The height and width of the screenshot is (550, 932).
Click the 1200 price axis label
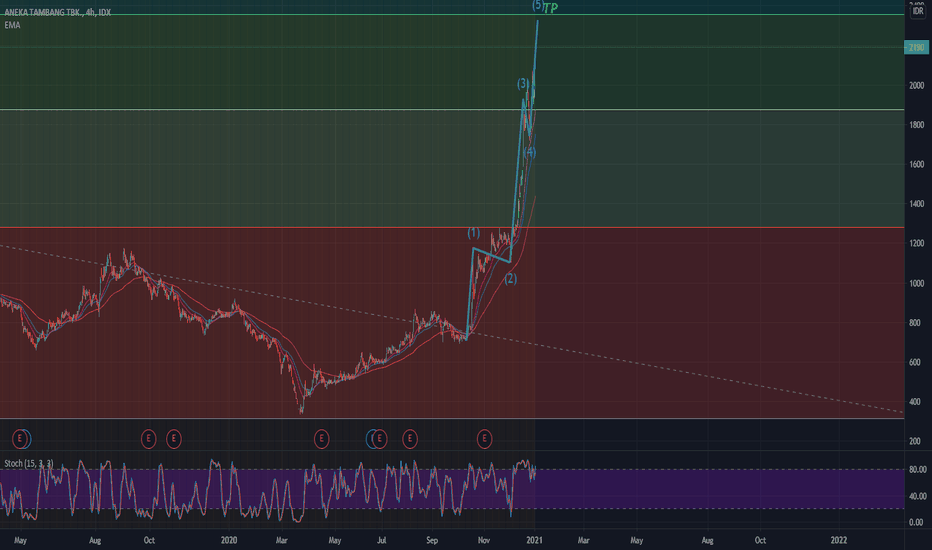point(917,243)
